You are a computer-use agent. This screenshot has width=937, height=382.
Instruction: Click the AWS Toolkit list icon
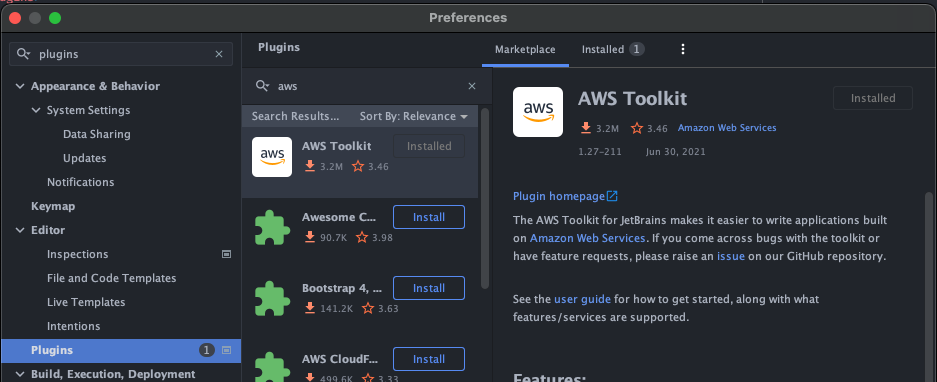272,157
